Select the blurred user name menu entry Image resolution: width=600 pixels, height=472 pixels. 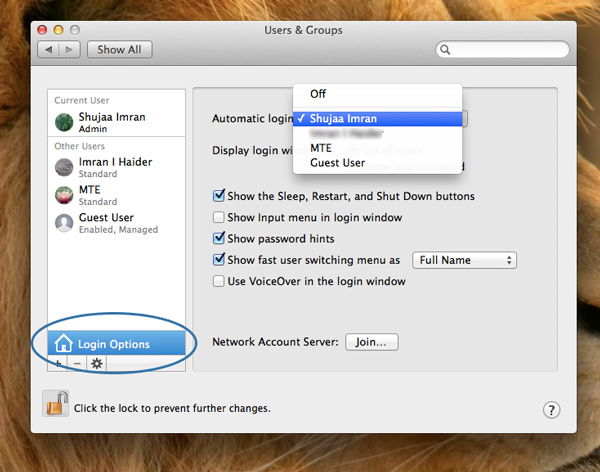pos(378,133)
